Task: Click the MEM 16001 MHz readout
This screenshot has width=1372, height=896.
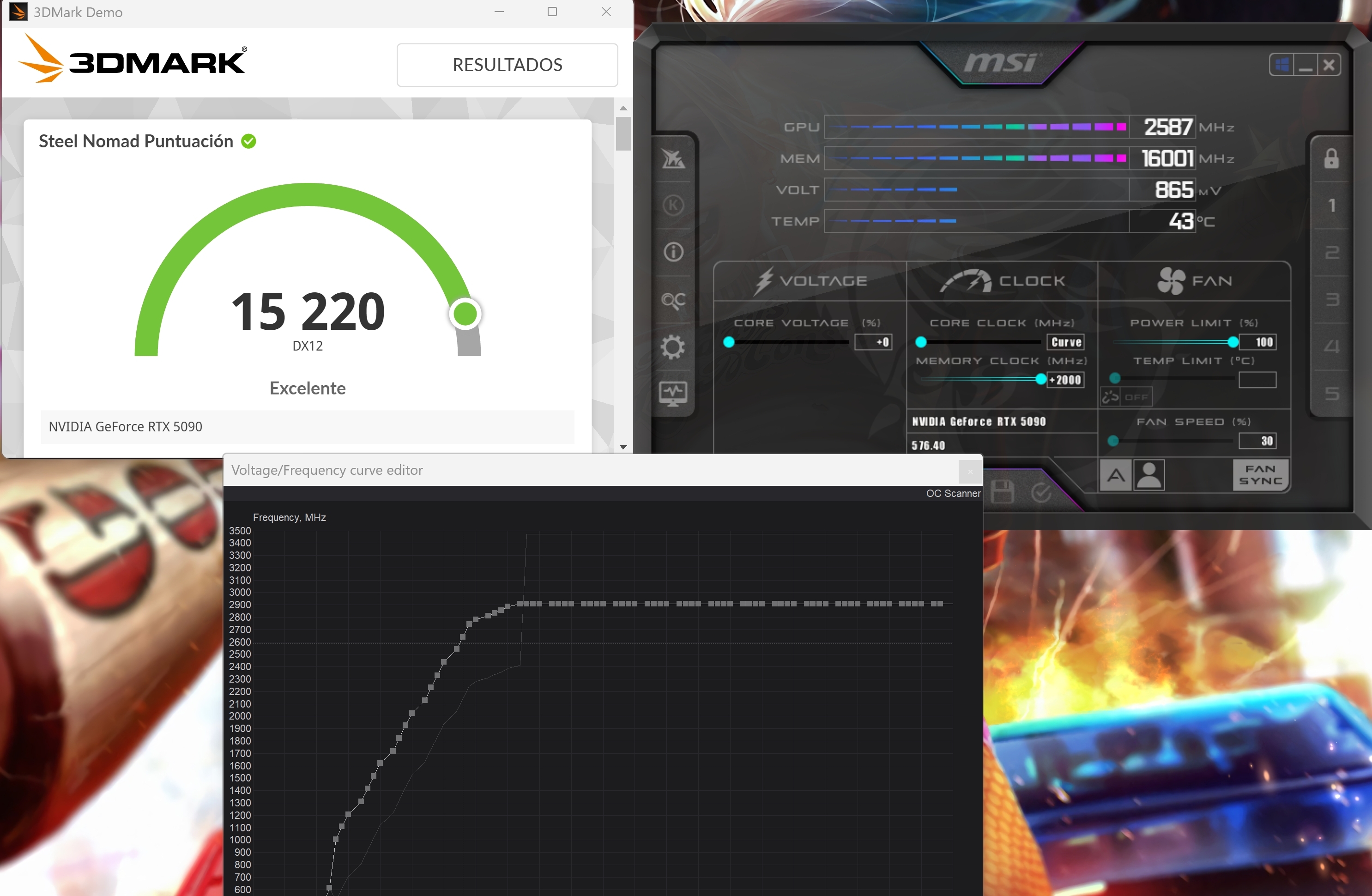Action: tap(1167, 158)
